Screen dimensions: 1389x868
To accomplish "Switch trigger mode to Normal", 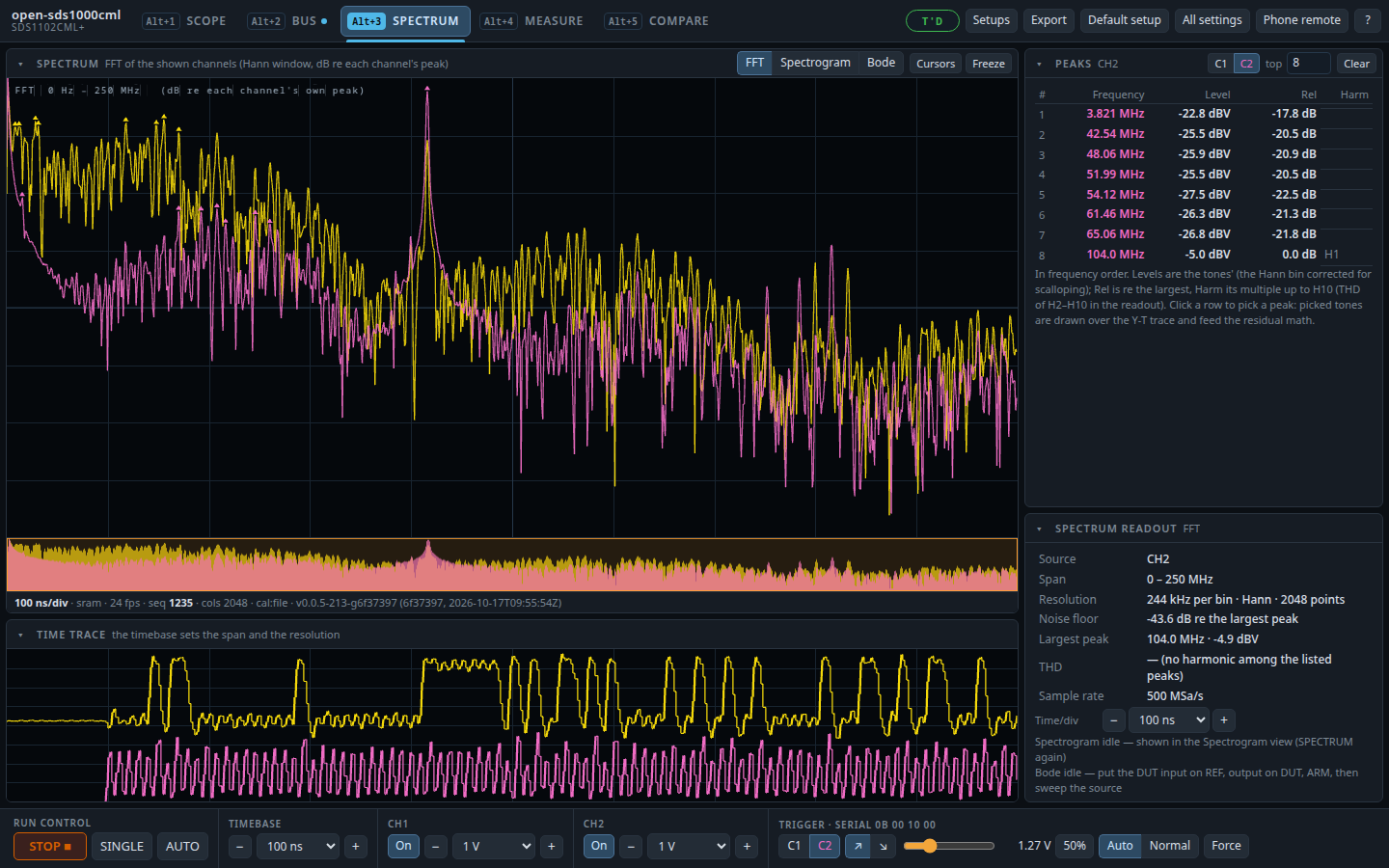I will tap(1169, 846).
